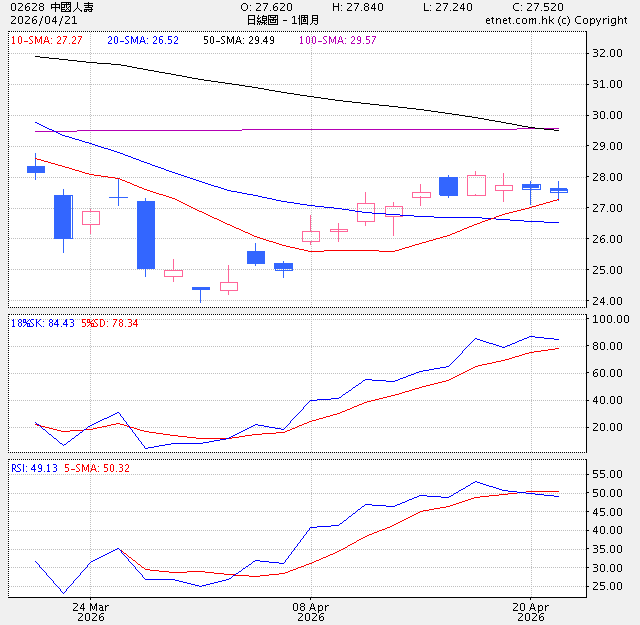
Task: Select the RSI: 49.13 indicator label
Action: click(x=34, y=467)
